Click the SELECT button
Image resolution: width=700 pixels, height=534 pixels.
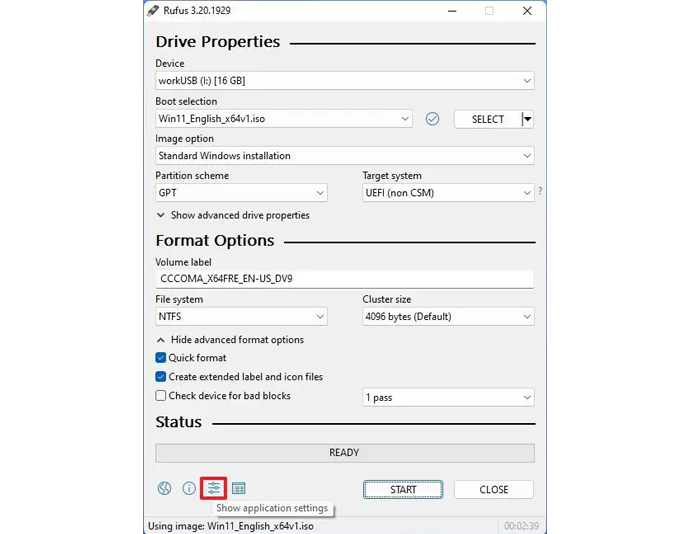488,119
